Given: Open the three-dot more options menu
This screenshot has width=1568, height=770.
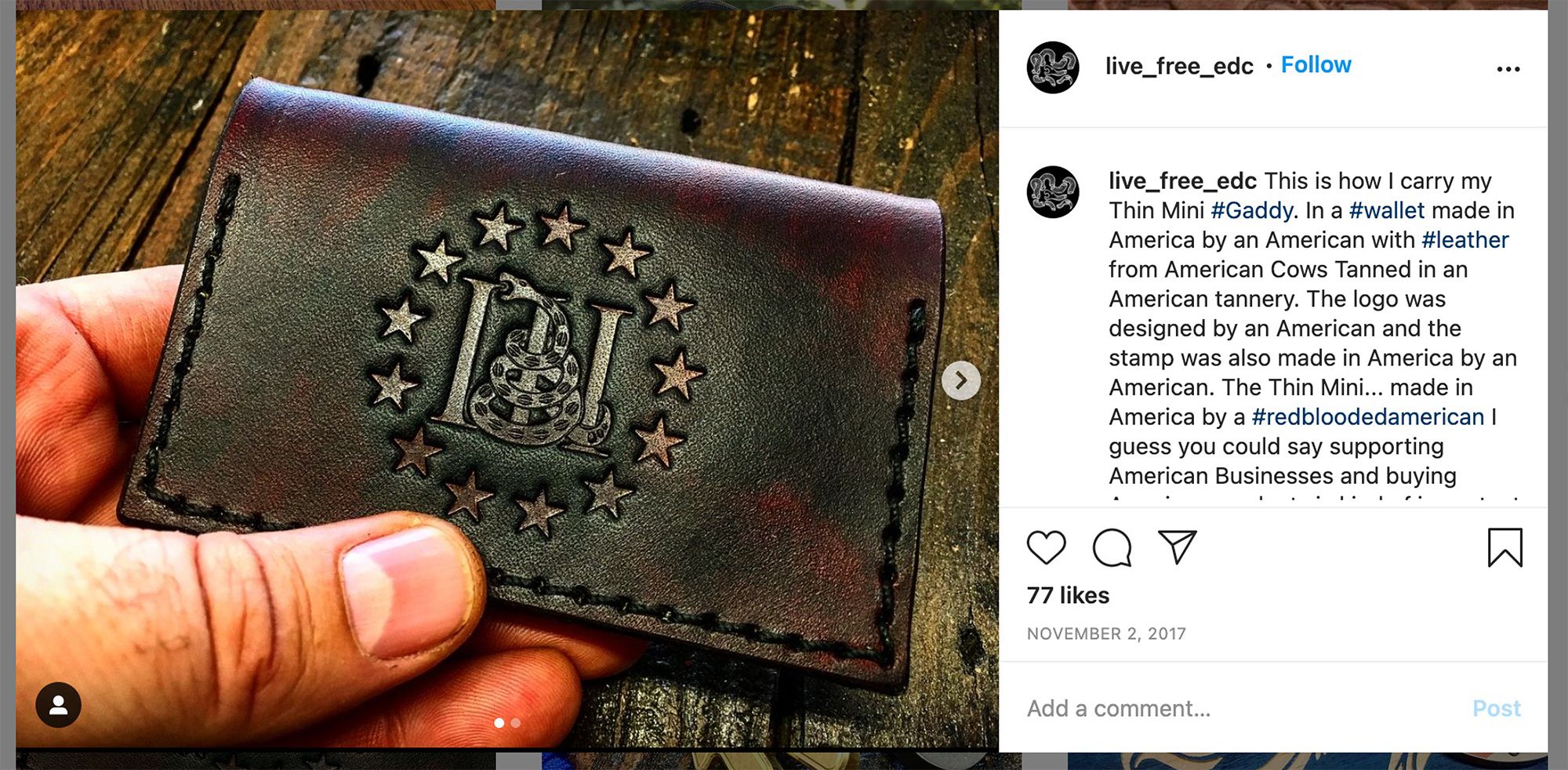Looking at the screenshot, I should [x=1508, y=69].
